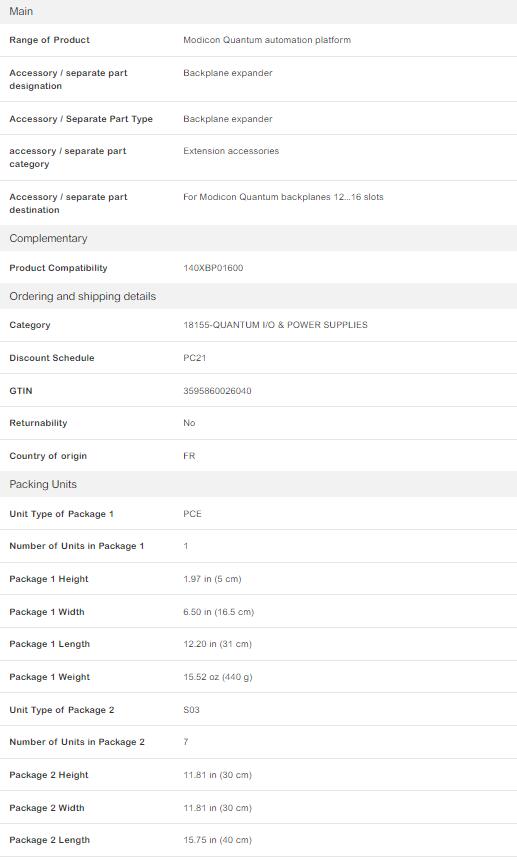This screenshot has width=517, height=861.
Task: Click the Country of origin FR value
Action: coord(189,456)
